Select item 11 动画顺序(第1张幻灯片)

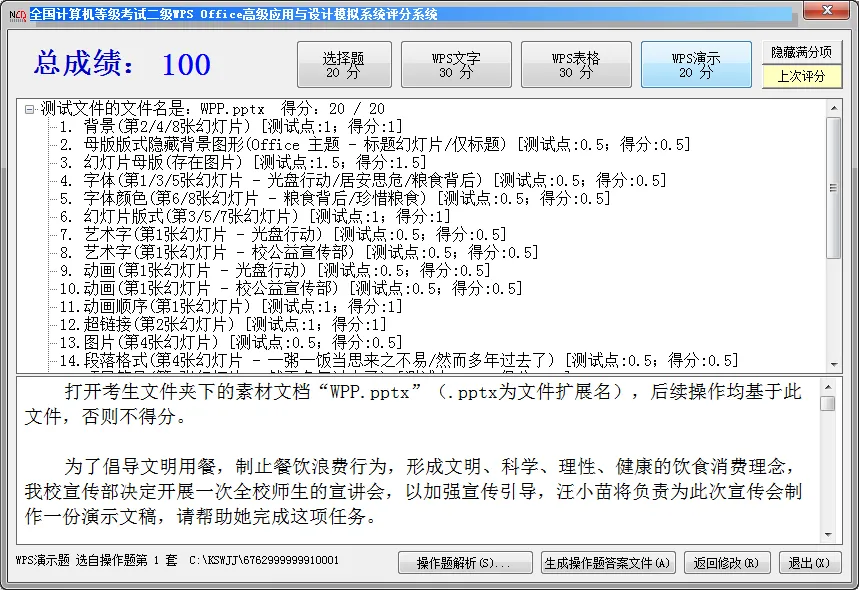(x=231, y=306)
